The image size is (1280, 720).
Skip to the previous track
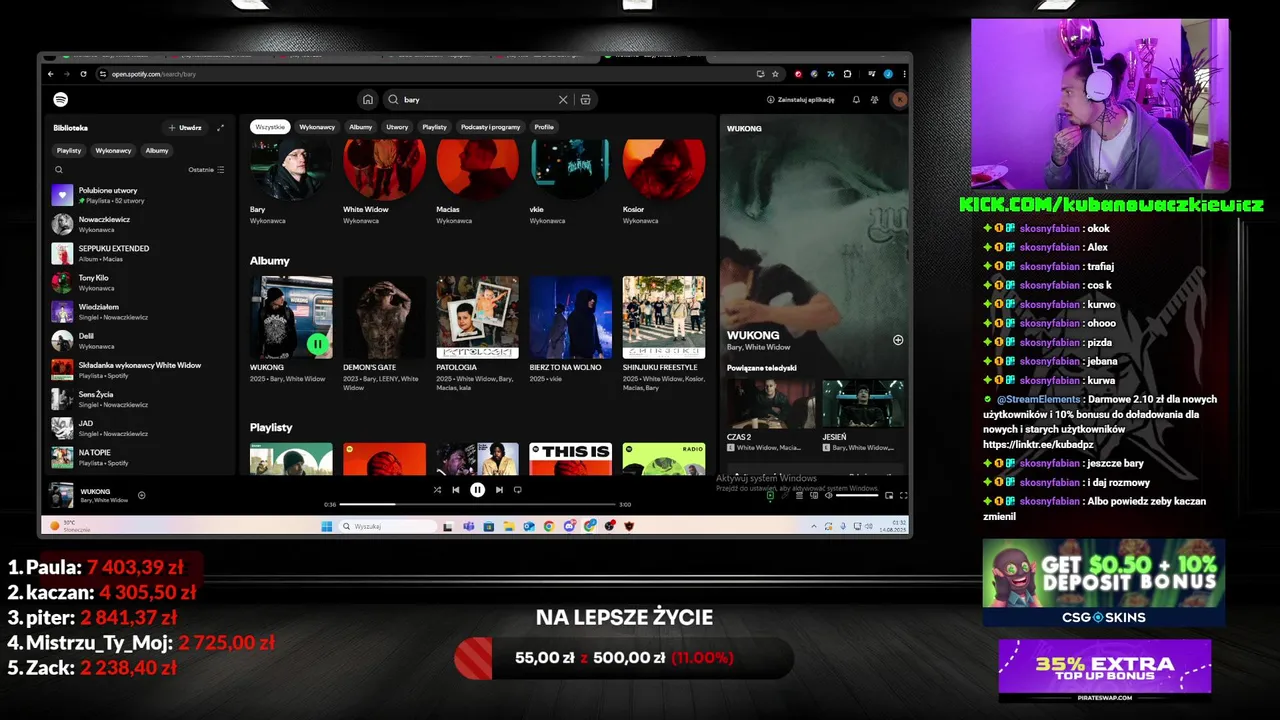point(456,490)
